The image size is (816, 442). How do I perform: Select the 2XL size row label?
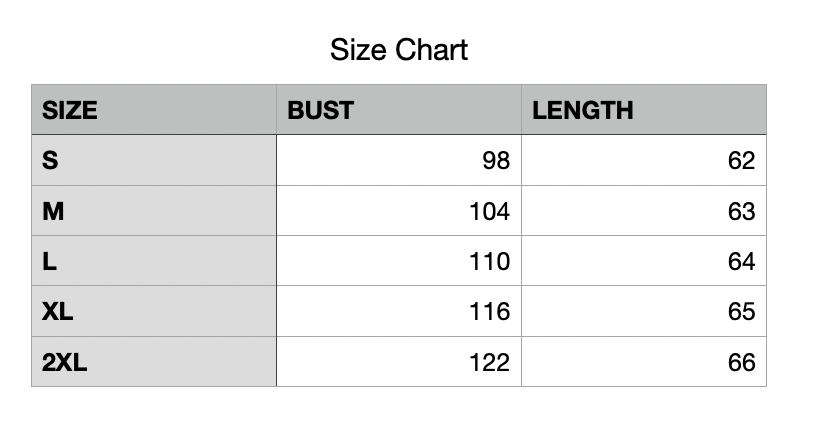coord(65,362)
